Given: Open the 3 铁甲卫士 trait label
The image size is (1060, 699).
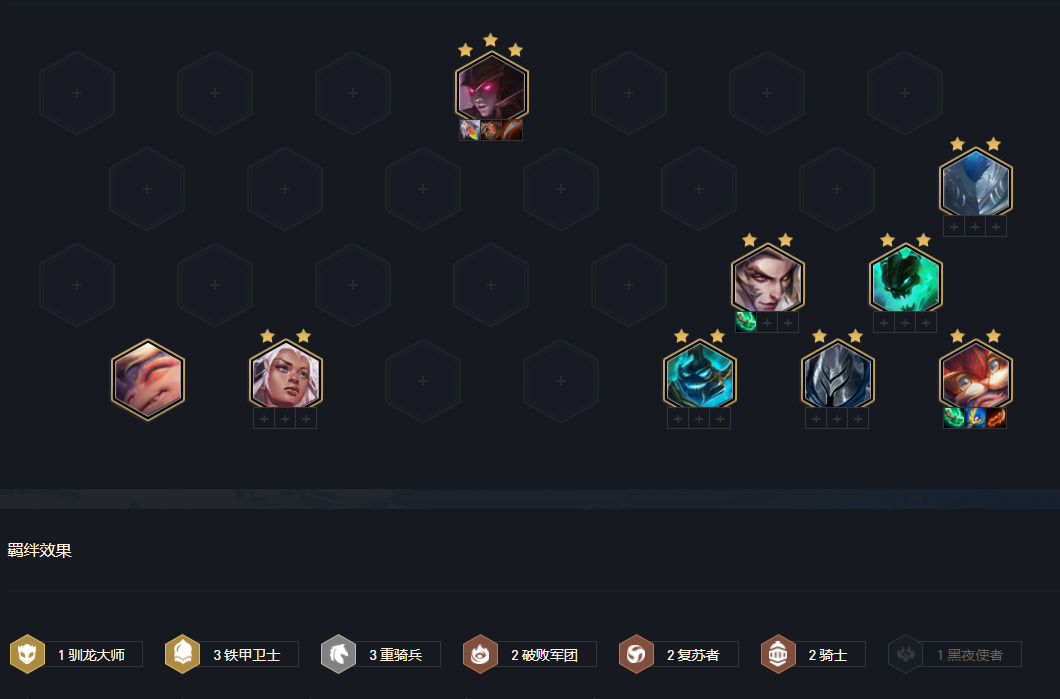Looking at the screenshot, I should pos(247,654).
